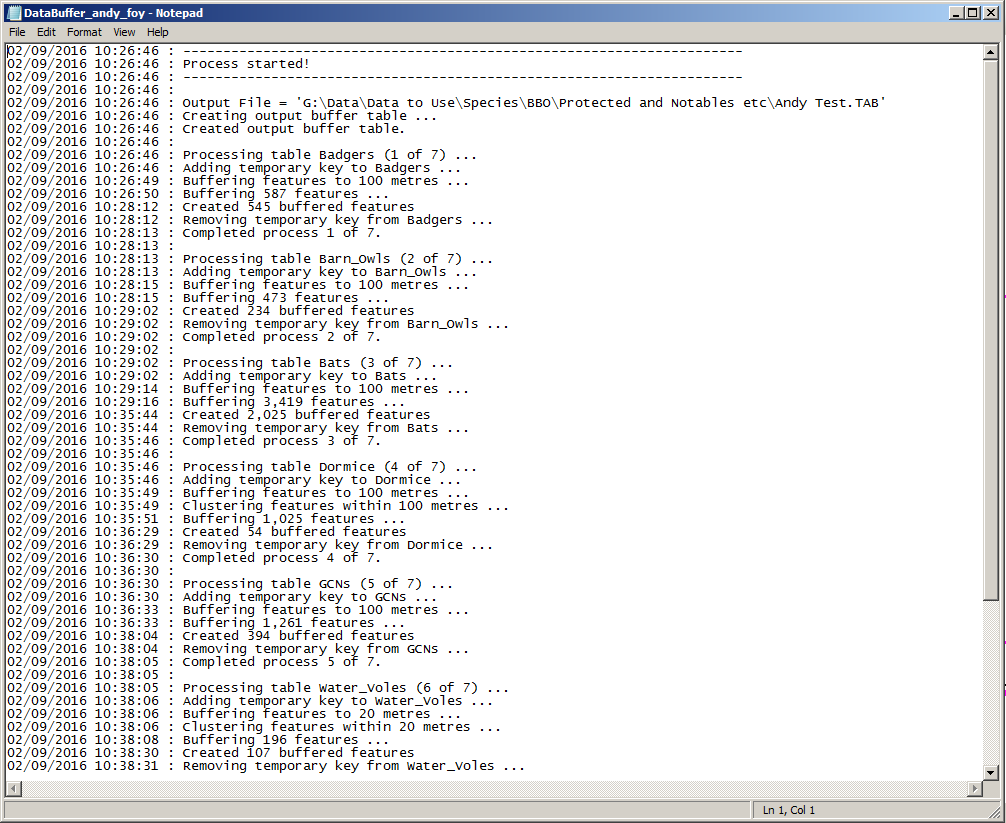Viewport: 1006px width, 823px height.
Task: Click 'Processing table GCNs (5 of 7)' line
Action: [x=318, y=584]
